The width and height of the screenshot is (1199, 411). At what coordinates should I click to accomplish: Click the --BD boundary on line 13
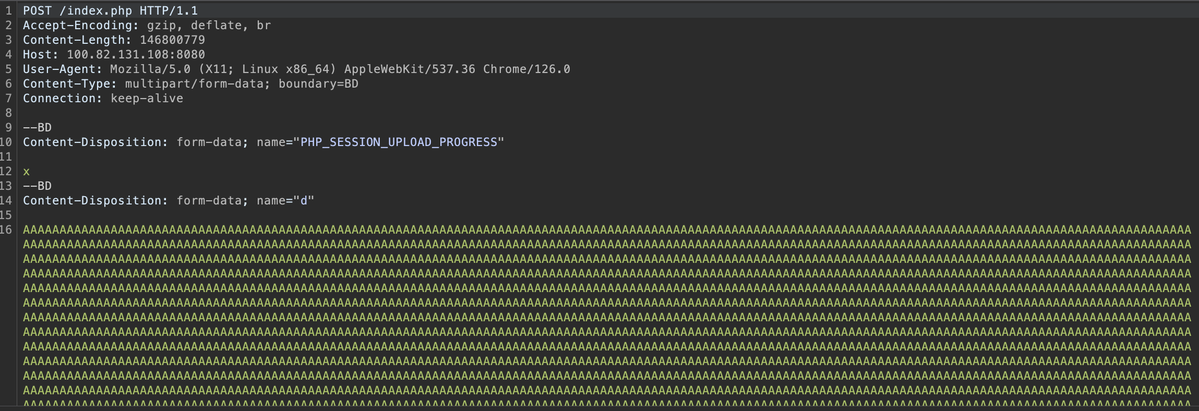click(x=37, y=186)
